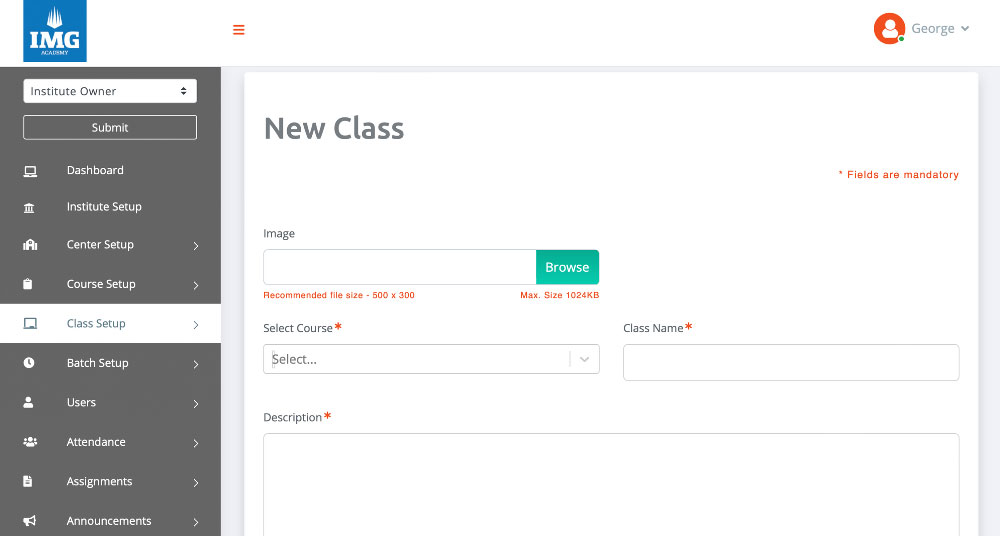
Task: Open the Institute Owner role dropdown
Action: pos(110,91)
